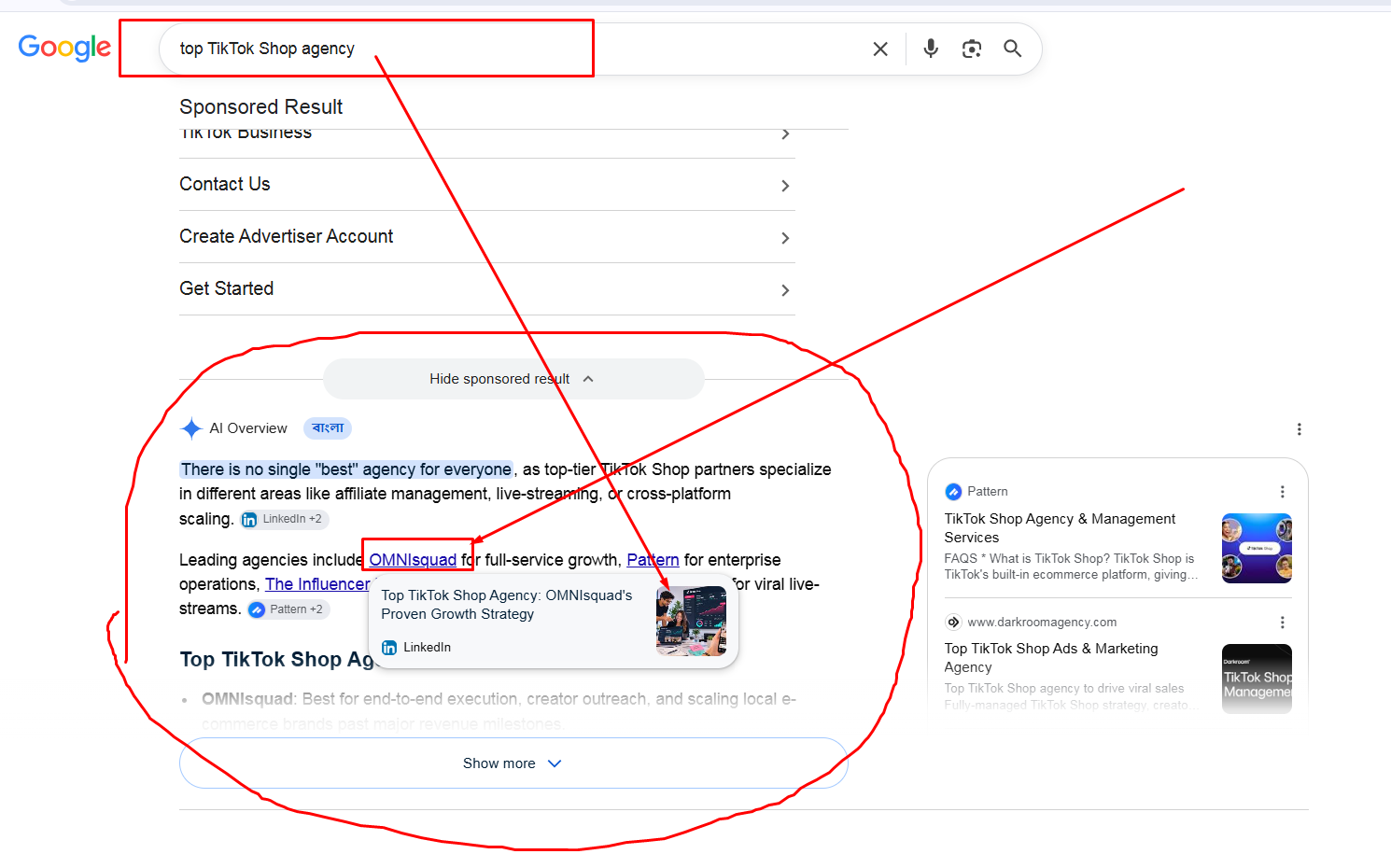Click the Sponsored Result heading
Screen dimensions: 1391x868
point(261,107)
